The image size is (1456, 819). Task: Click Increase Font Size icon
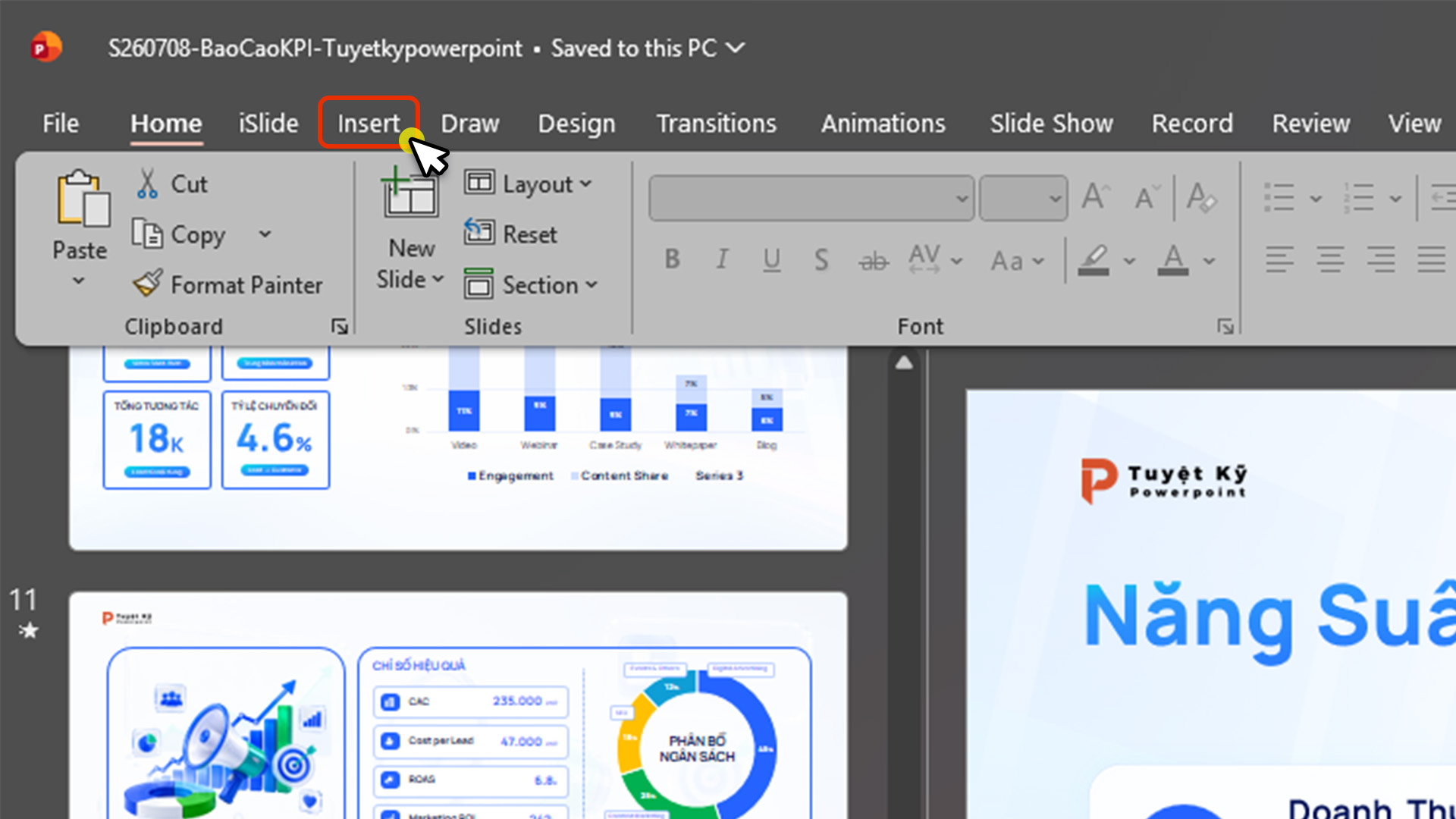click(1096, 197)
